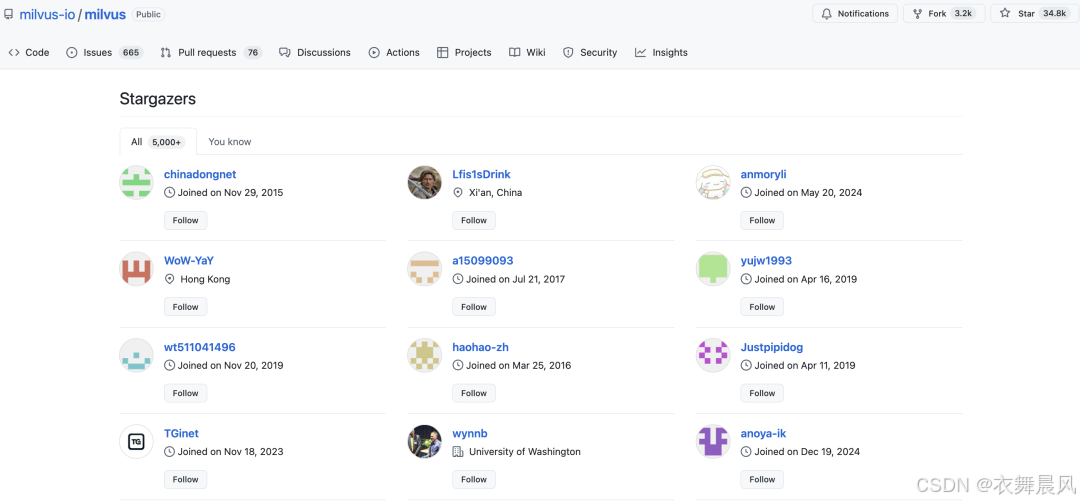Open wynnb's profile photo
The image size is (1080, 502).
point(424,441)
